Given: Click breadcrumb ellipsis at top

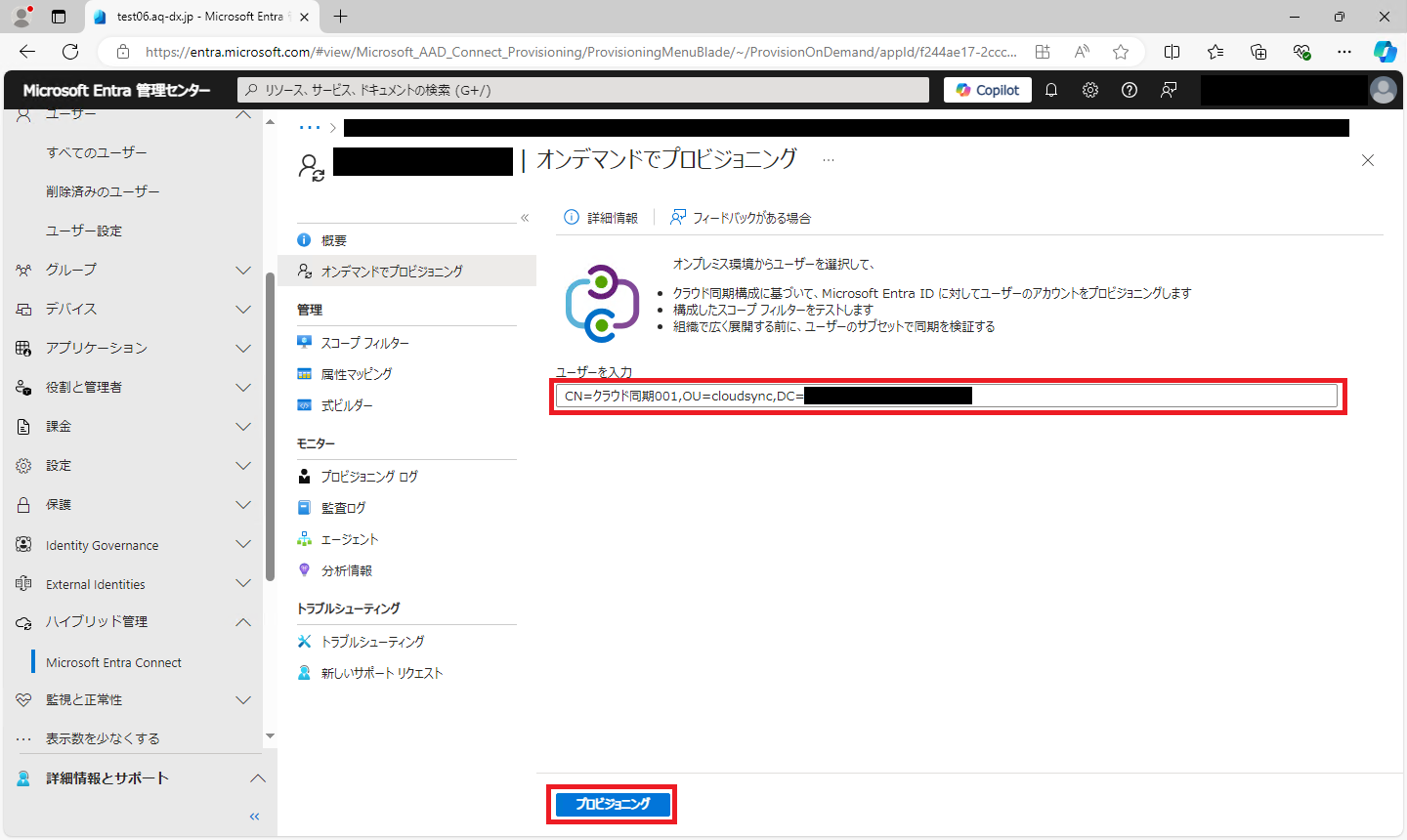Looking at the screenshot, I should point(310,128).
